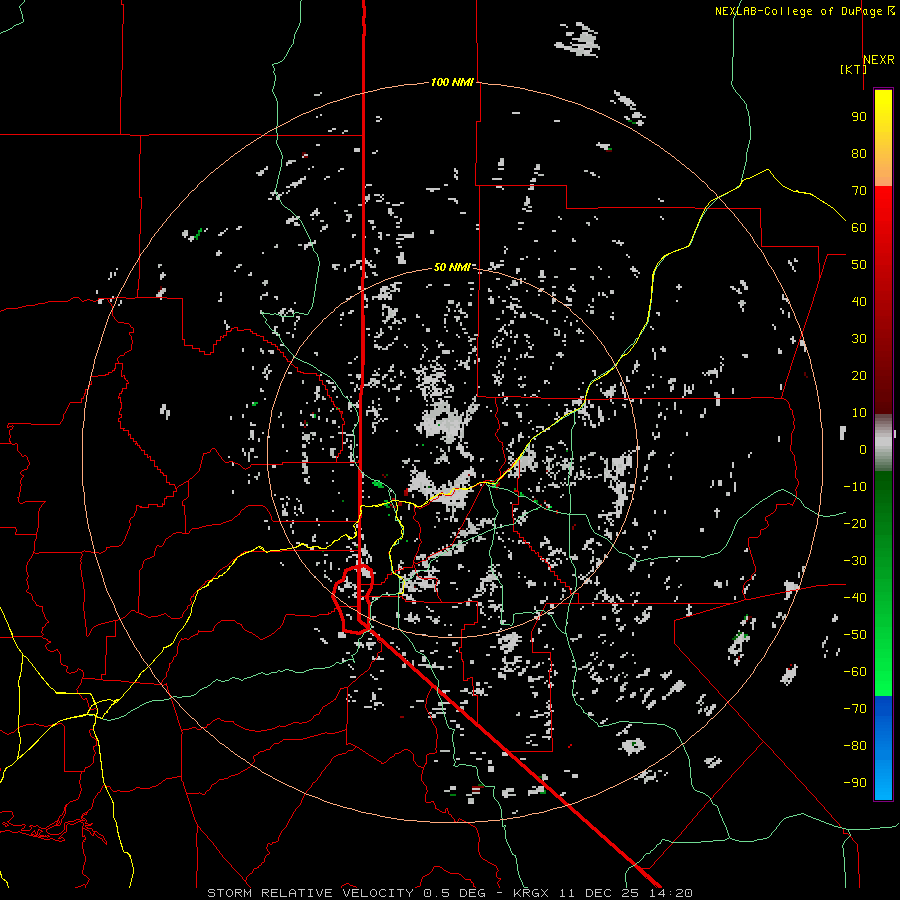Click the 100 NMI range ring label
Viewport: 900px width, 900px height.
pos(452,82)
